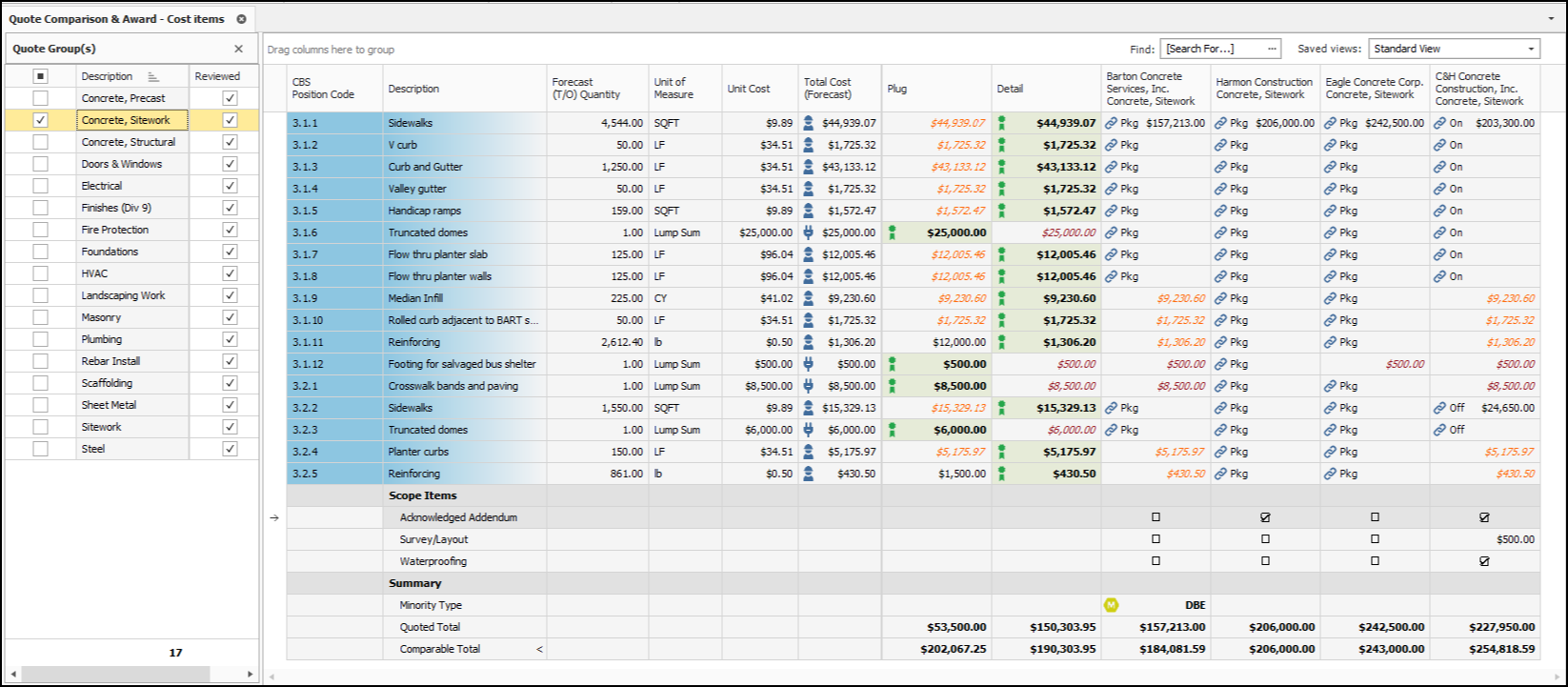Click the C&H link icon in Sidewalks 3.2.2 row

[x=1439, y=408]
